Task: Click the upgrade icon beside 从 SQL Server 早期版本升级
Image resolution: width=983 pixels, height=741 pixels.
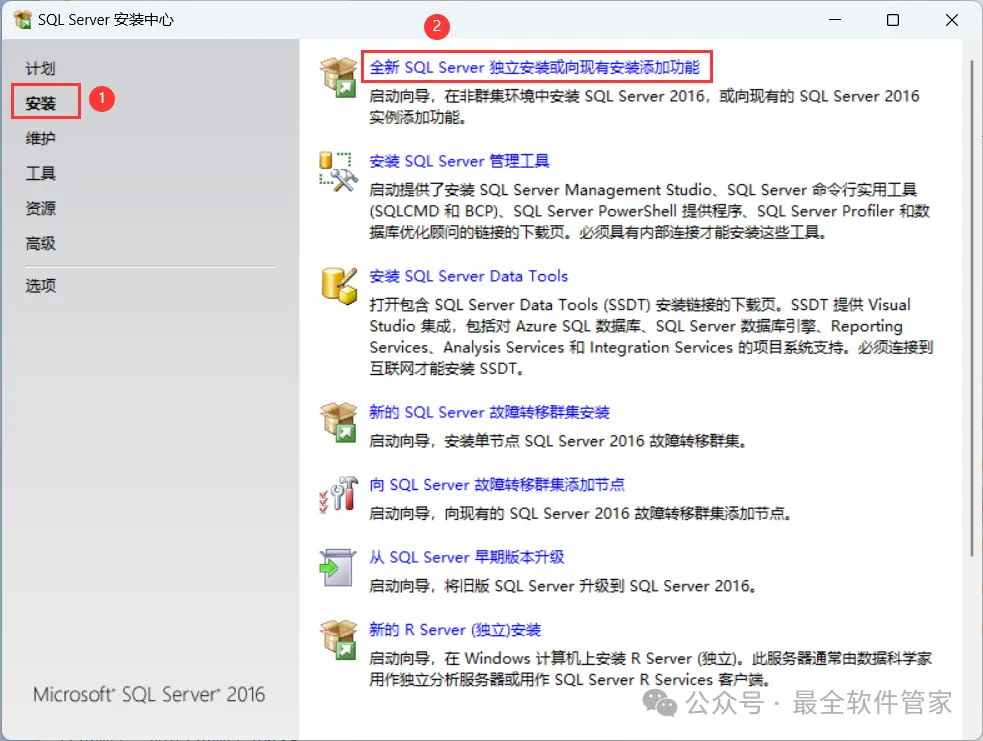Action: pyautogui.click(x=339, y=567)
